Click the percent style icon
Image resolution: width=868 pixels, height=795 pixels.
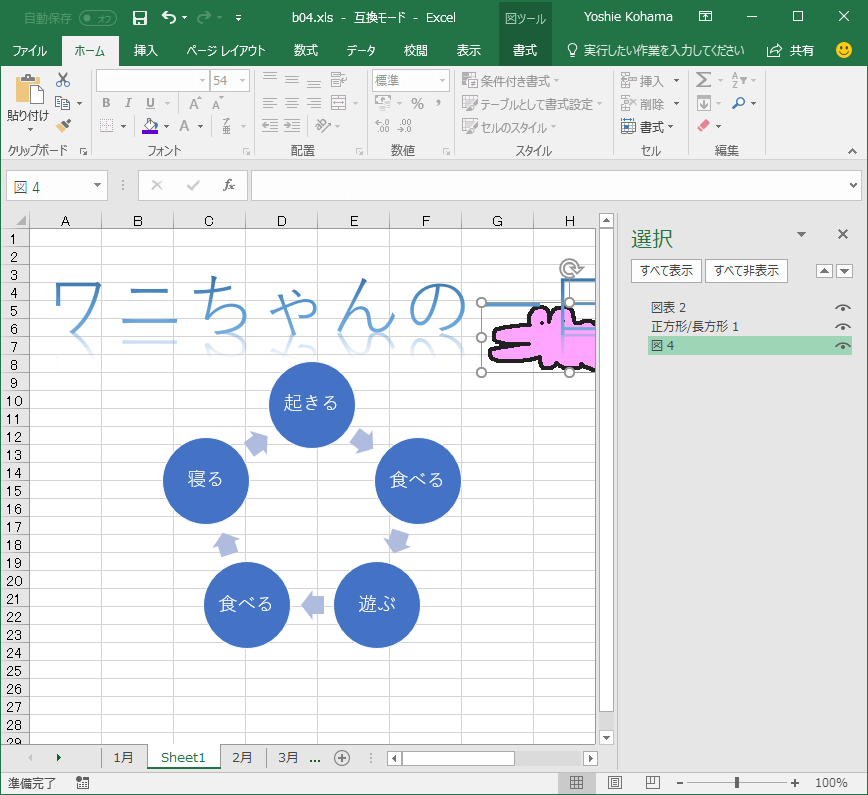[x=417, y=104]
